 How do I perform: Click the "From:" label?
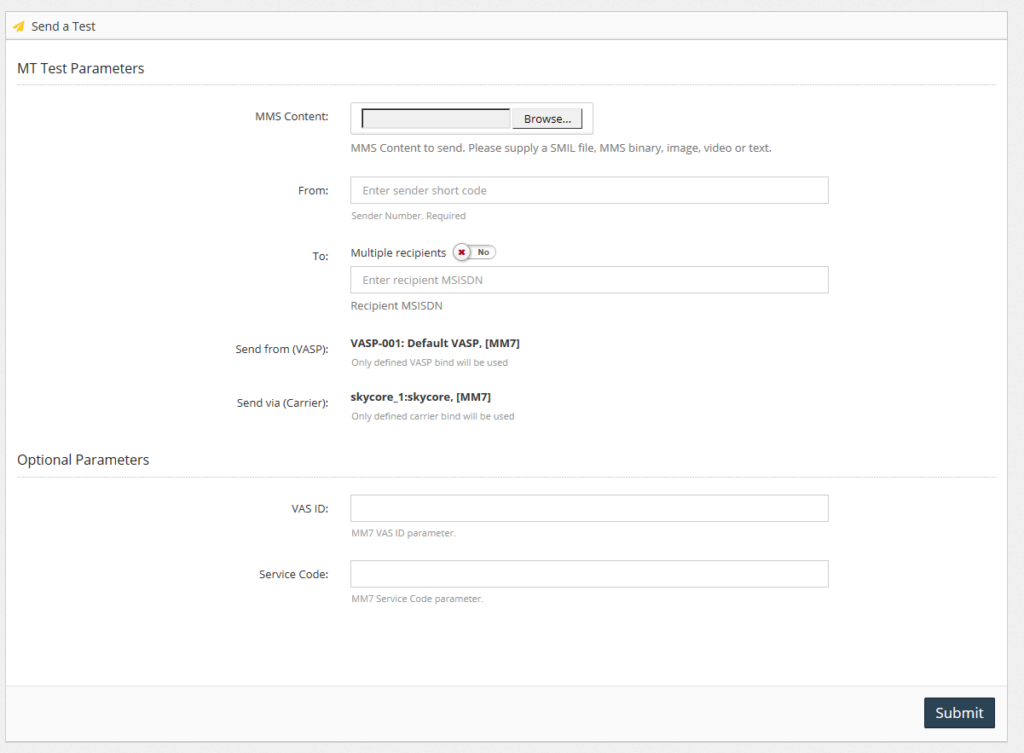tap(313, 190)
